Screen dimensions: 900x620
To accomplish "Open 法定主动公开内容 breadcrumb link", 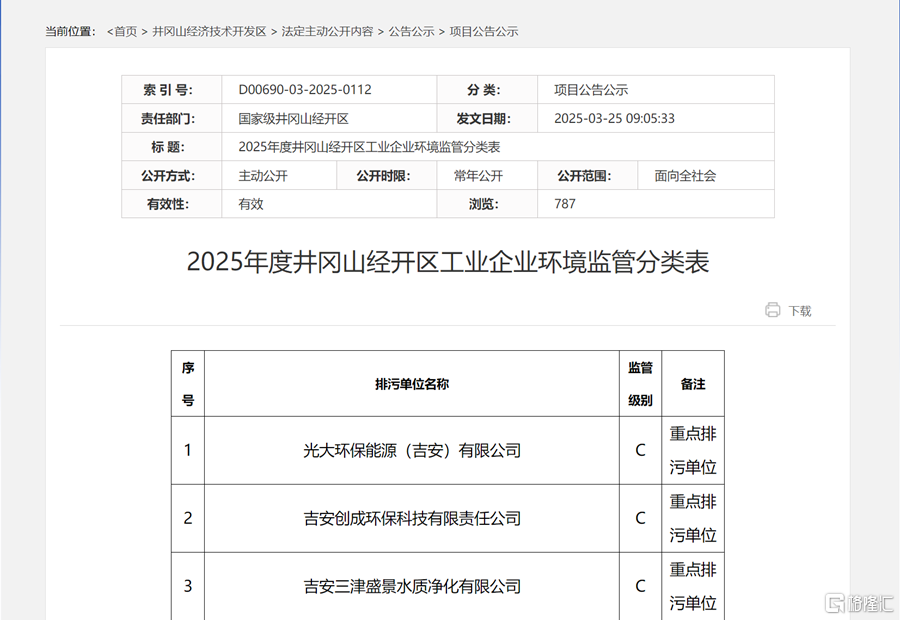I will tap(327, 31).
